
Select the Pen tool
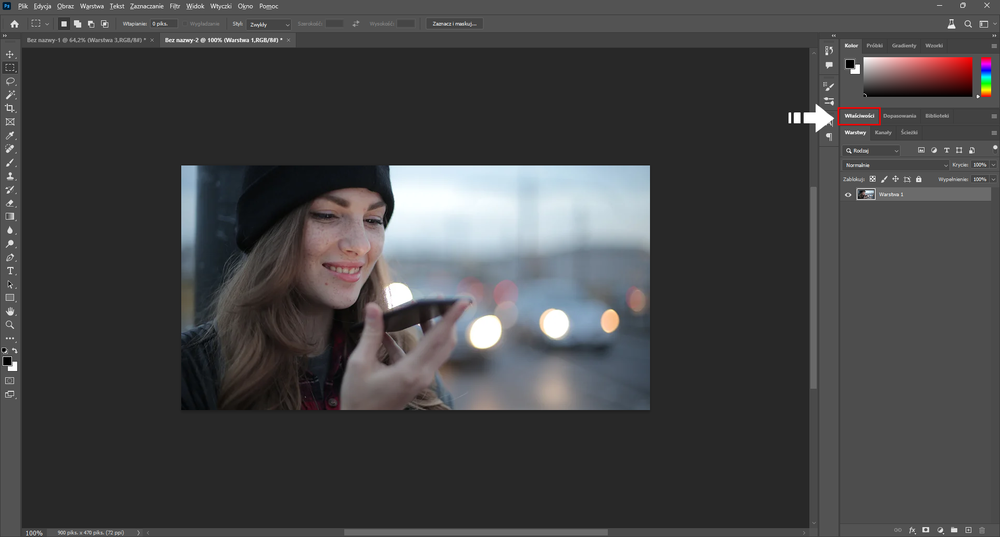coord(10,258)
